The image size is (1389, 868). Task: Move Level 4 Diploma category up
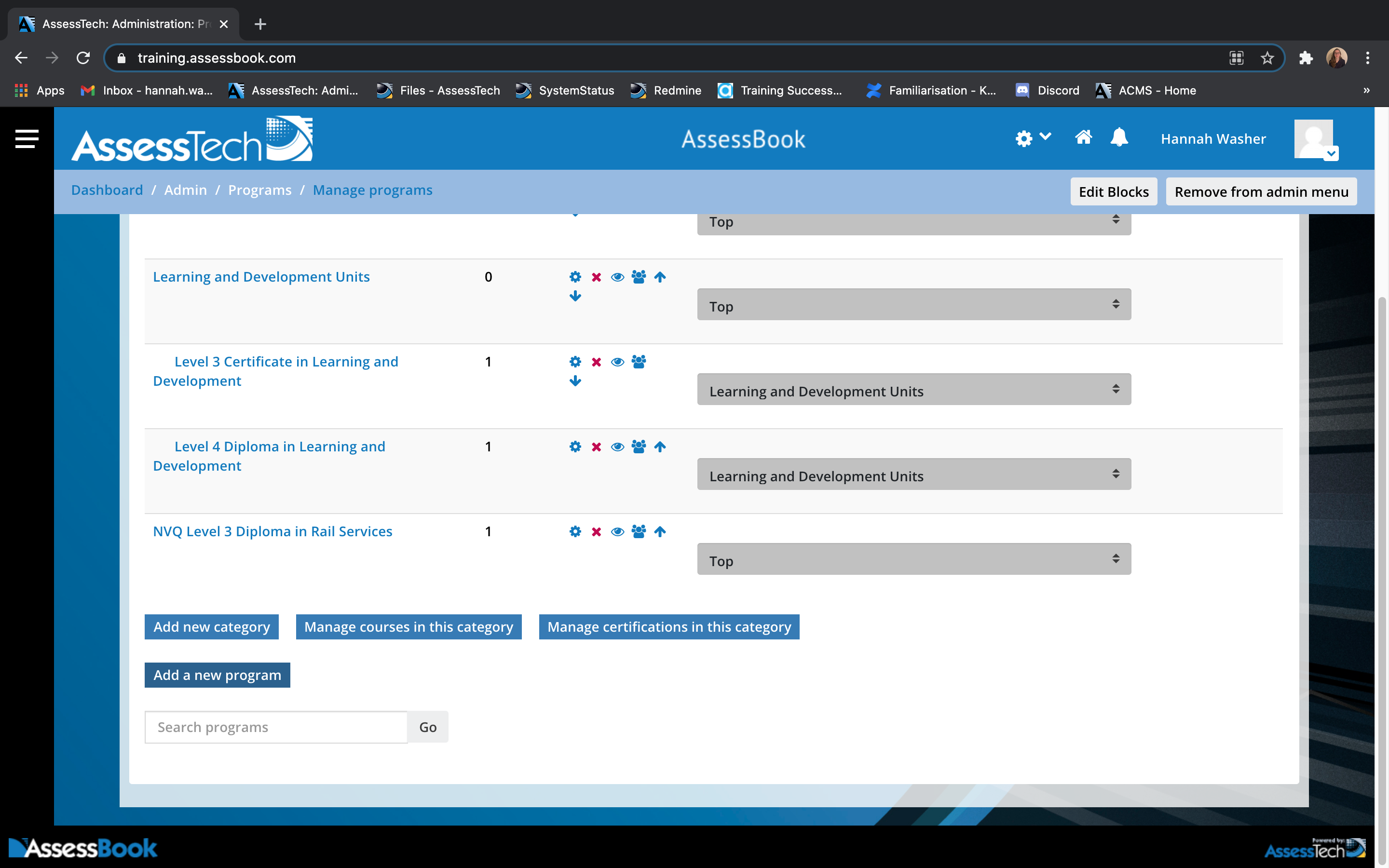coord(660,447)
